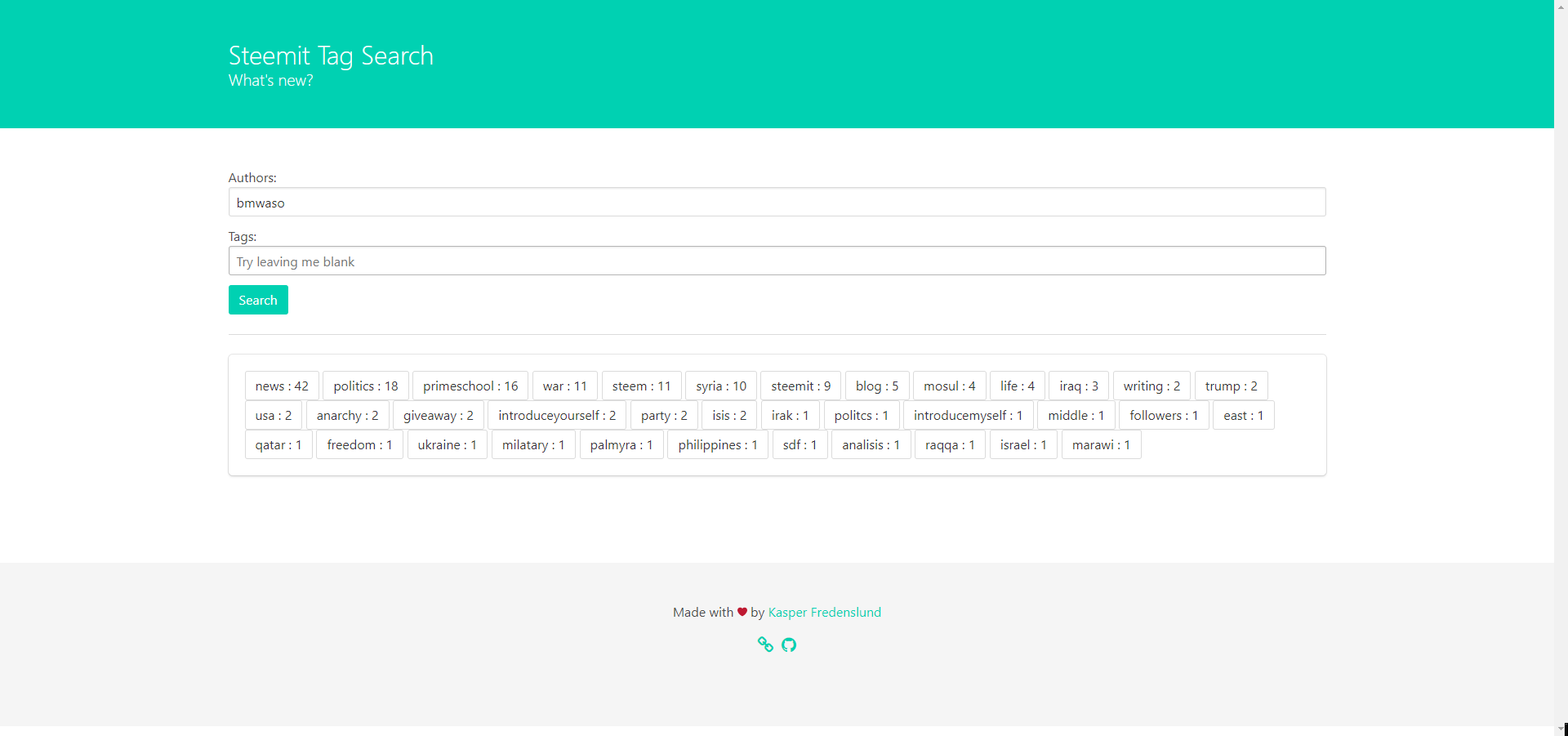Viewport: 1568px width, 736px height.
Task: Open the GitHub icon in footer
Action: click(x=789, y=645)
